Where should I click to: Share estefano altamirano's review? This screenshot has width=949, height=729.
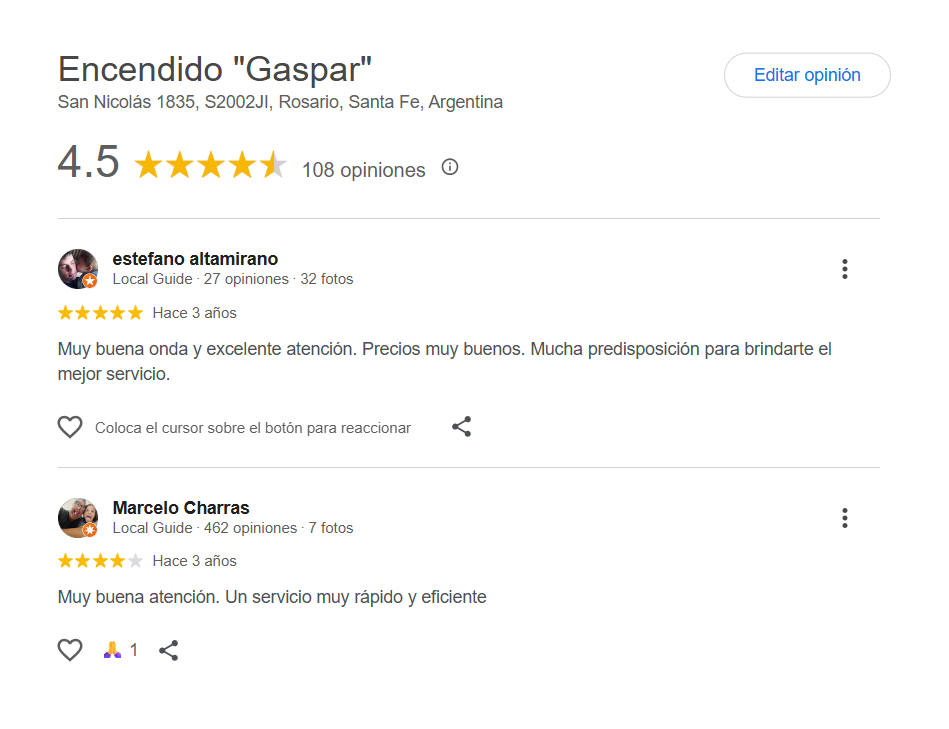click(461, 427)
